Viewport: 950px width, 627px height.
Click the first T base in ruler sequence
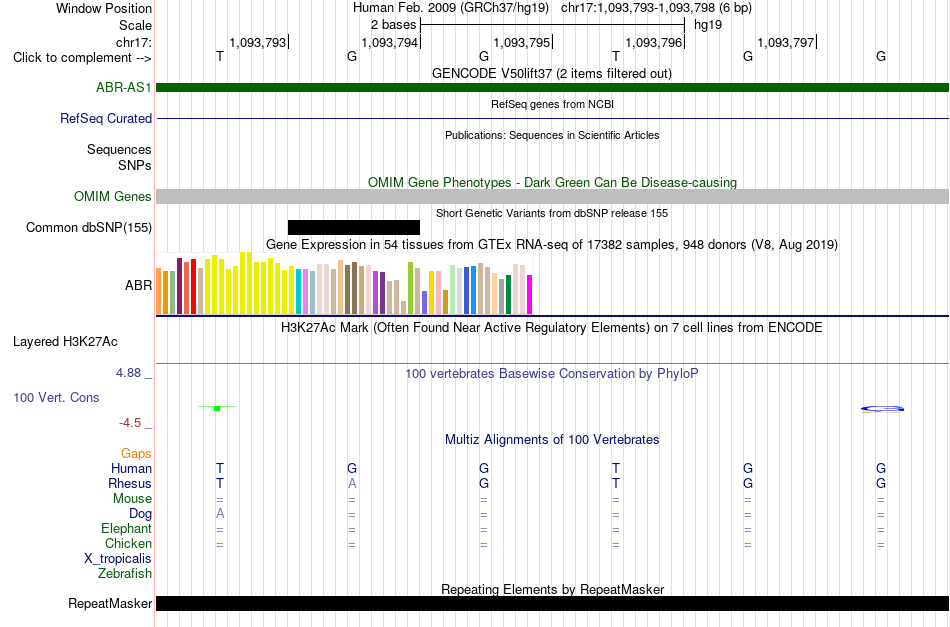[220, 56]
